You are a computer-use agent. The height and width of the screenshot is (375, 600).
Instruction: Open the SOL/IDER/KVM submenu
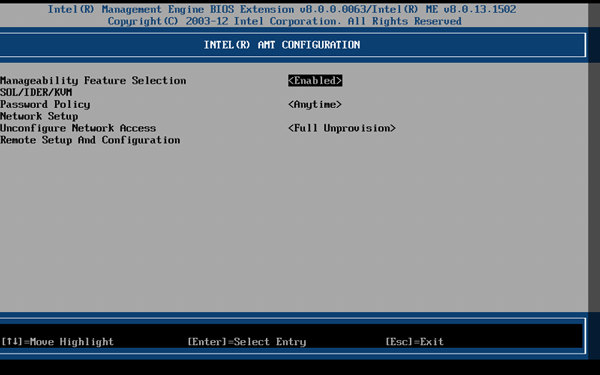[36, 93]
